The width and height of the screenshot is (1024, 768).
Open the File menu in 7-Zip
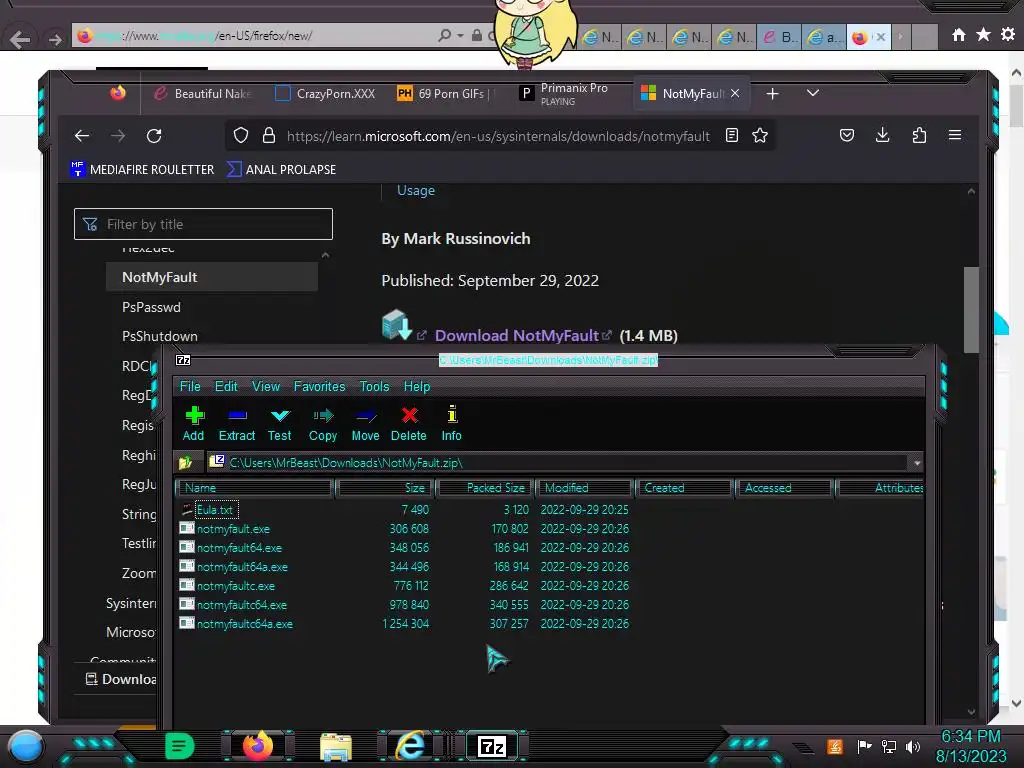coord(190,387)
